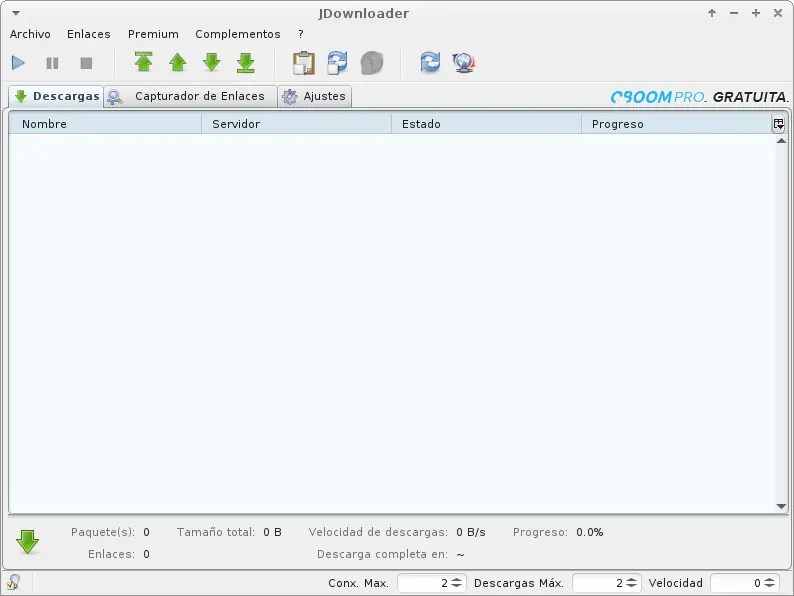Pause downloads with the pause icon
This screenshot has width=794, height=596.
52,63
